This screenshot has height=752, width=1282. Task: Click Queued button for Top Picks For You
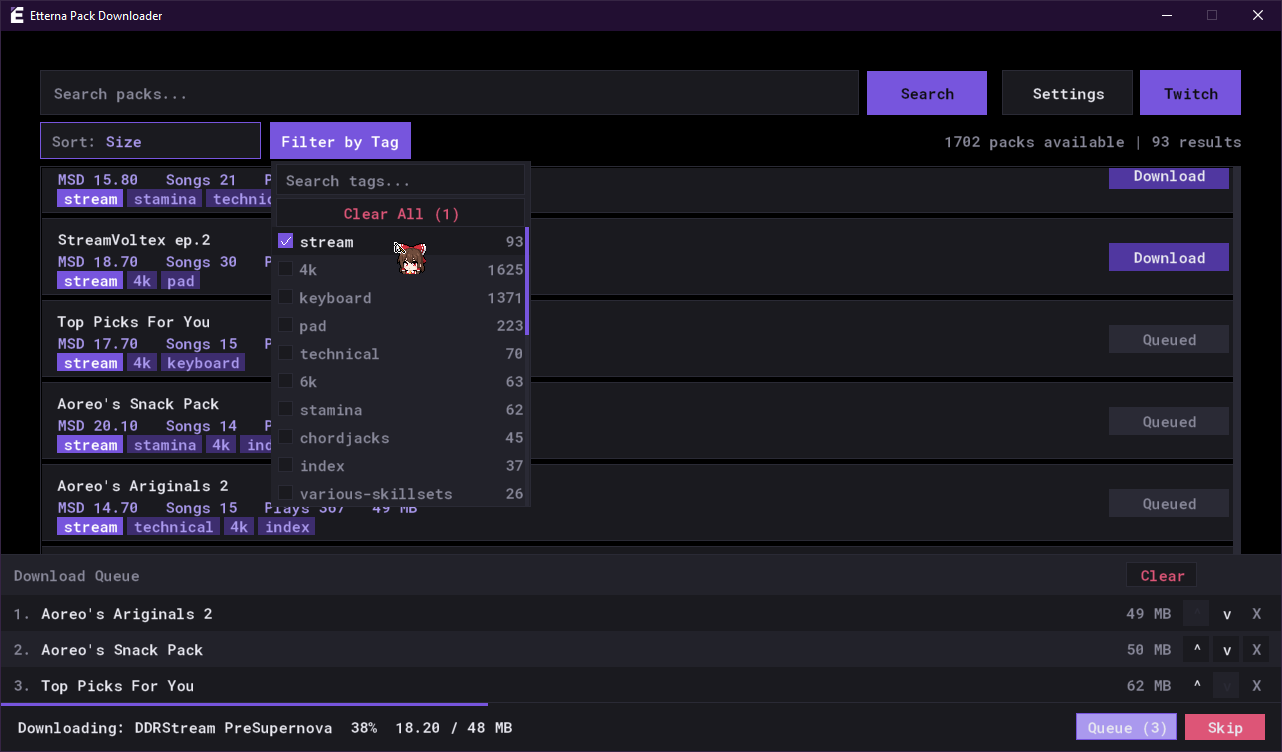pos(1169,340)
